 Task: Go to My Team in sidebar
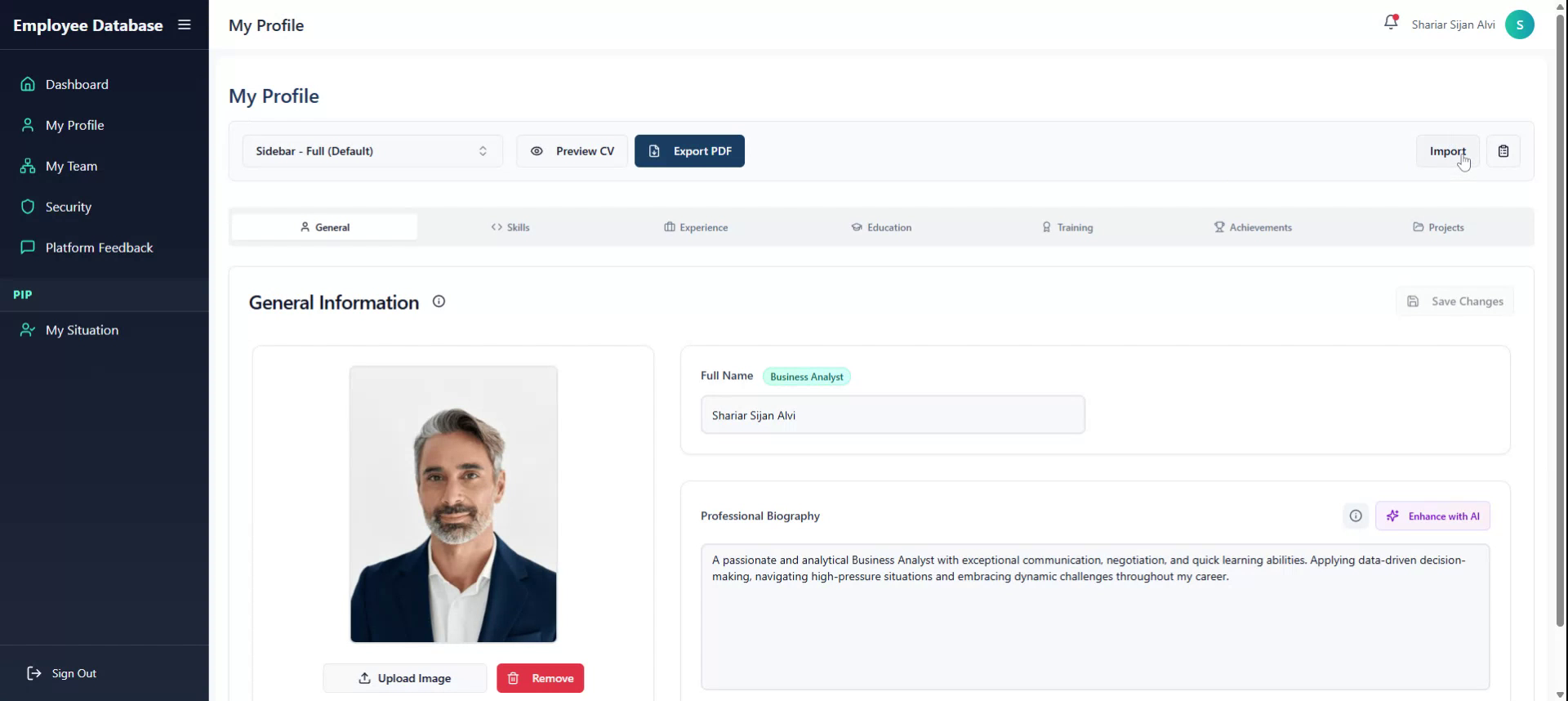(x=71, y=166)
